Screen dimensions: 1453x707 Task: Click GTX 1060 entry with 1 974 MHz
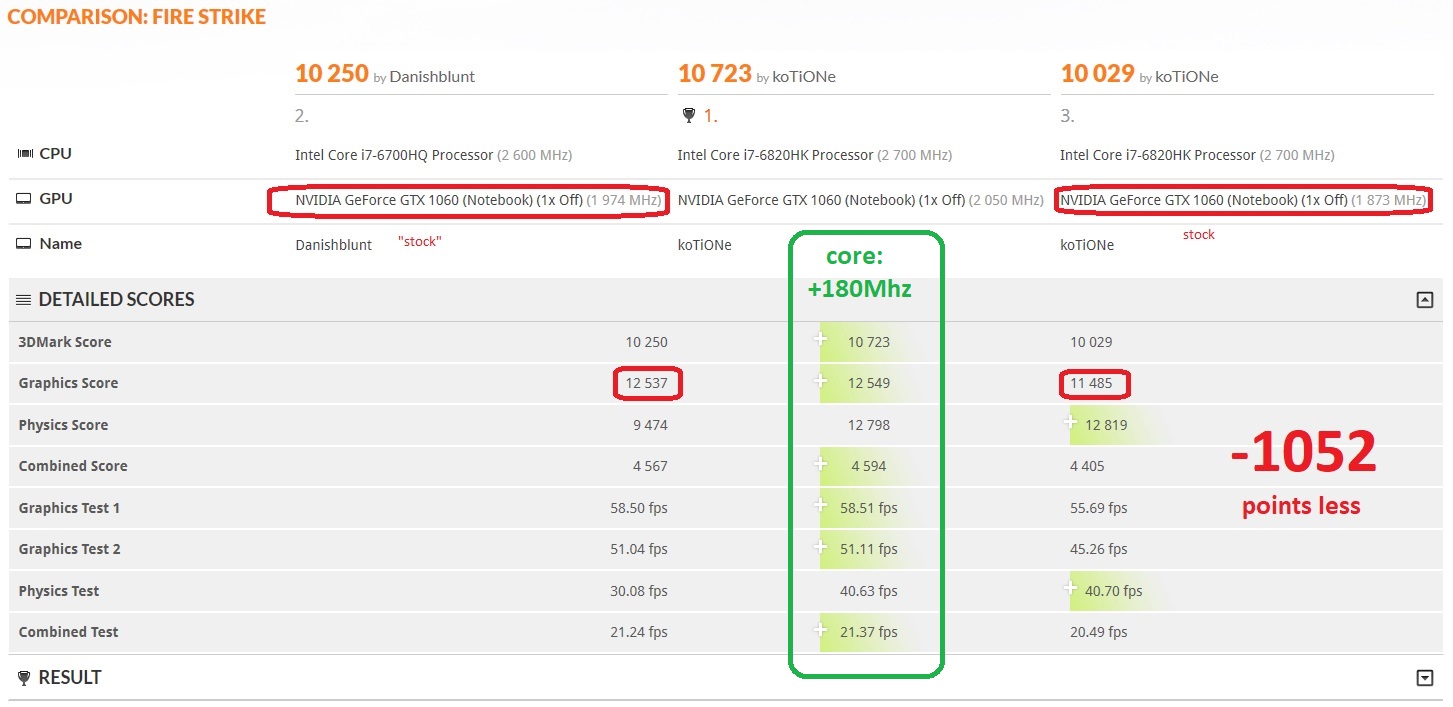(478, 200)
